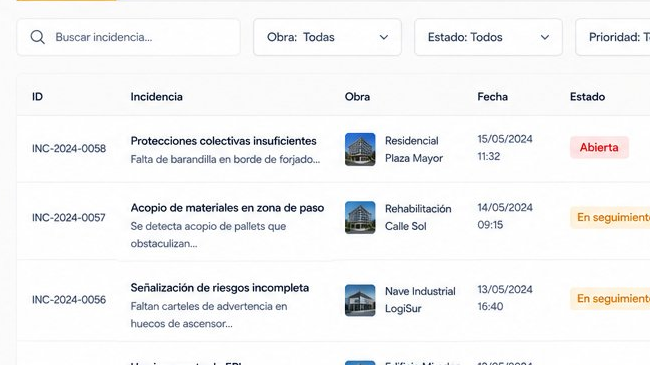The image size is (650, 365).
Task: Click the Residencial Plaza Mayor name
Action: coord(414,149)
